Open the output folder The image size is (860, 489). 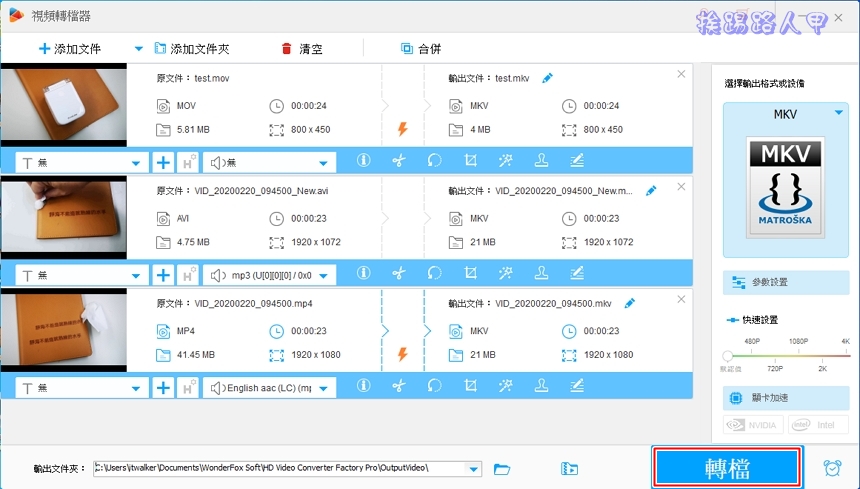point(502,469)
